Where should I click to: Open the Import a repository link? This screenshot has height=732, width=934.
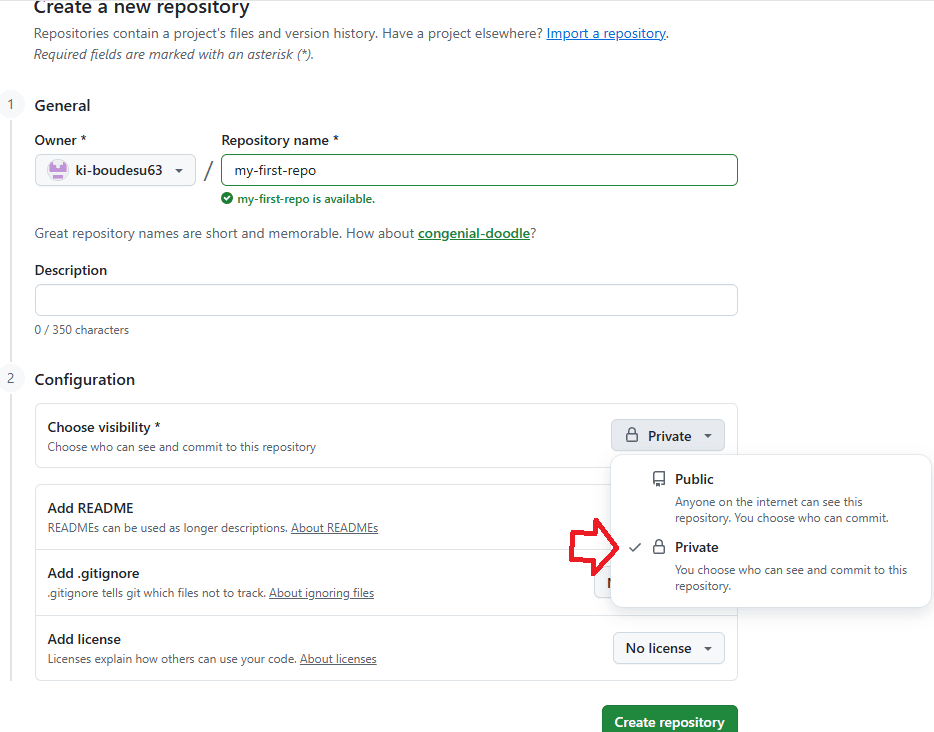(605, 33)
